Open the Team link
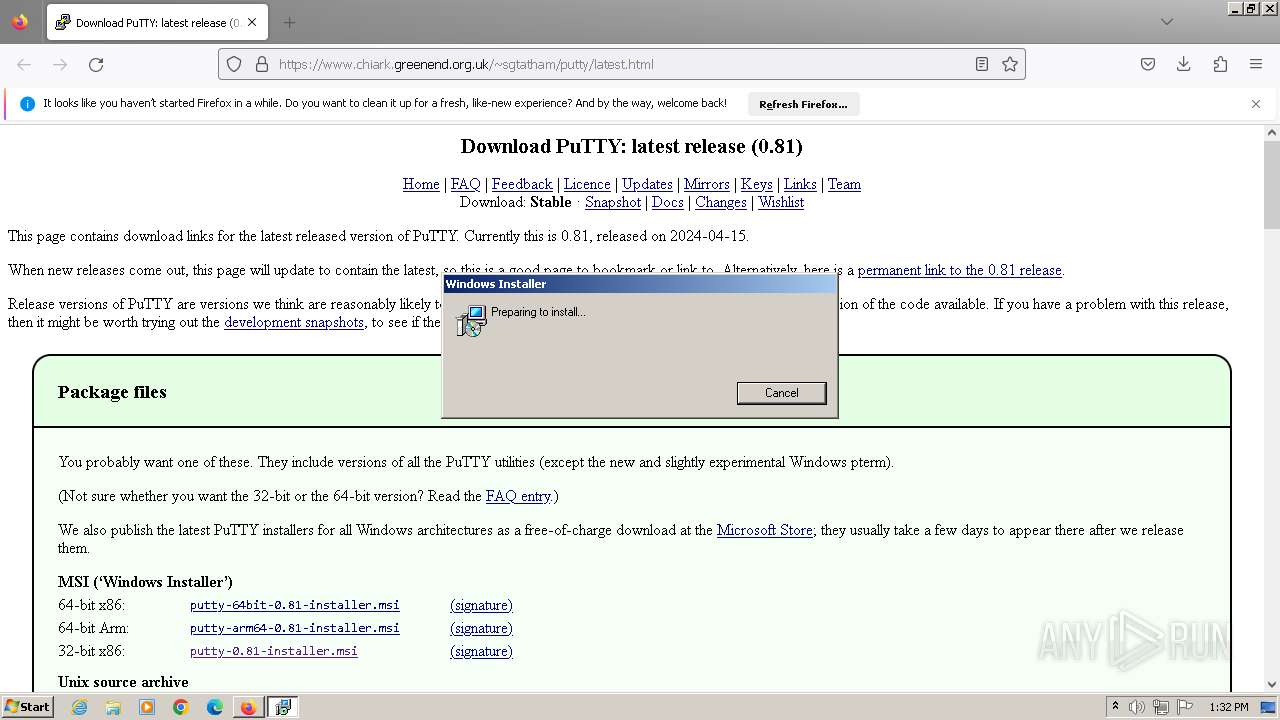The width and height of the screenshot is (1280, 720). pyautogui.click(x=844, y=184)
